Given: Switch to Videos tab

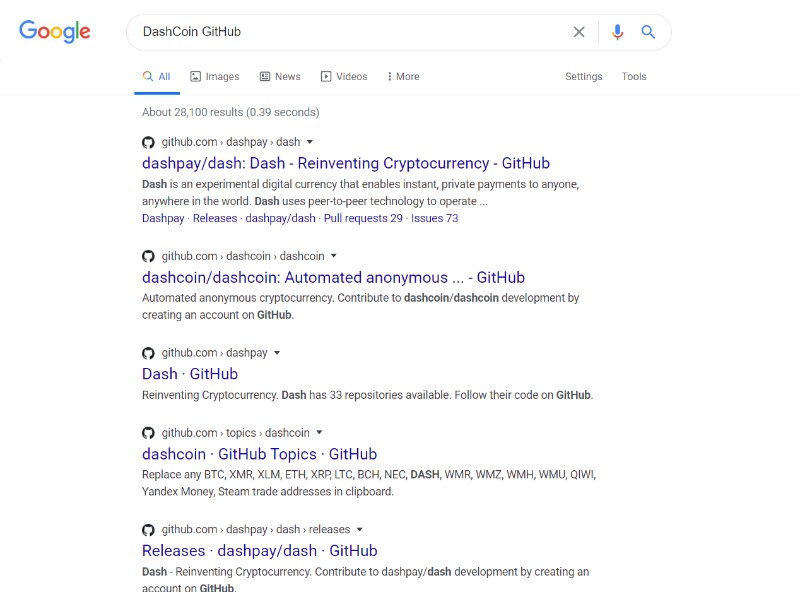Looking at the screenshot, I should click(344, 77).
